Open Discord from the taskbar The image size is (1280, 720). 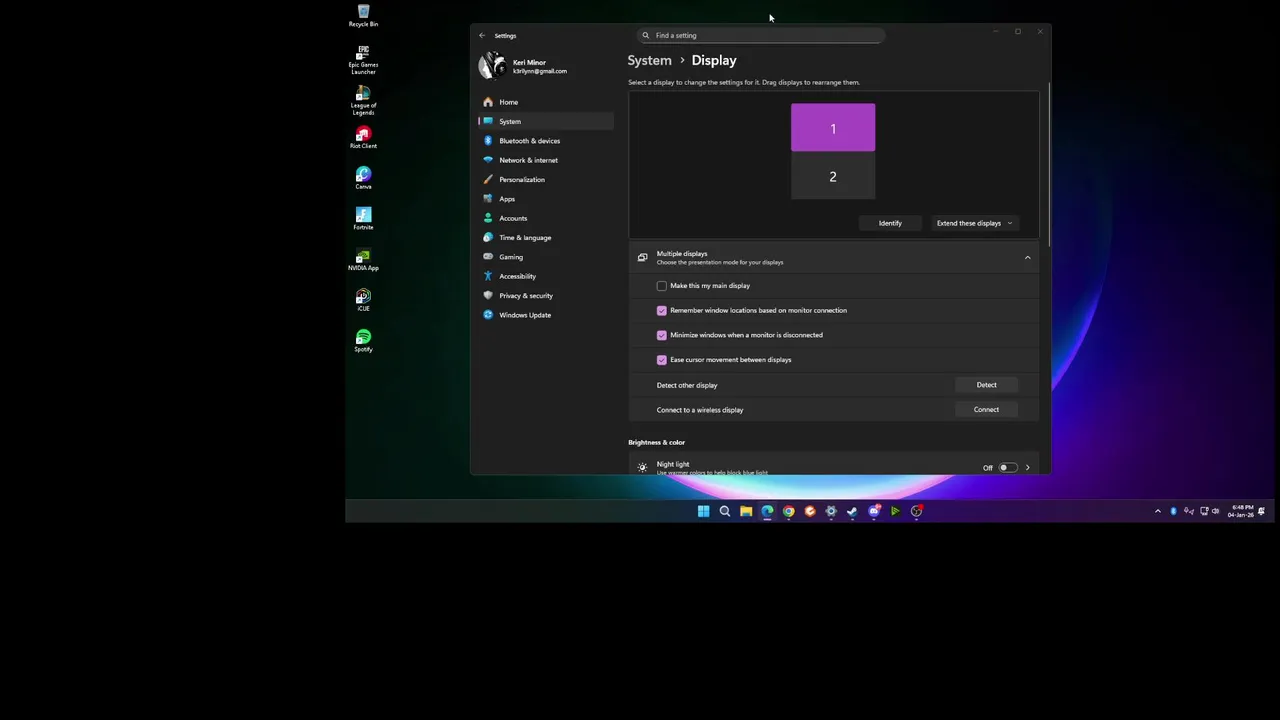pos(874,511)
